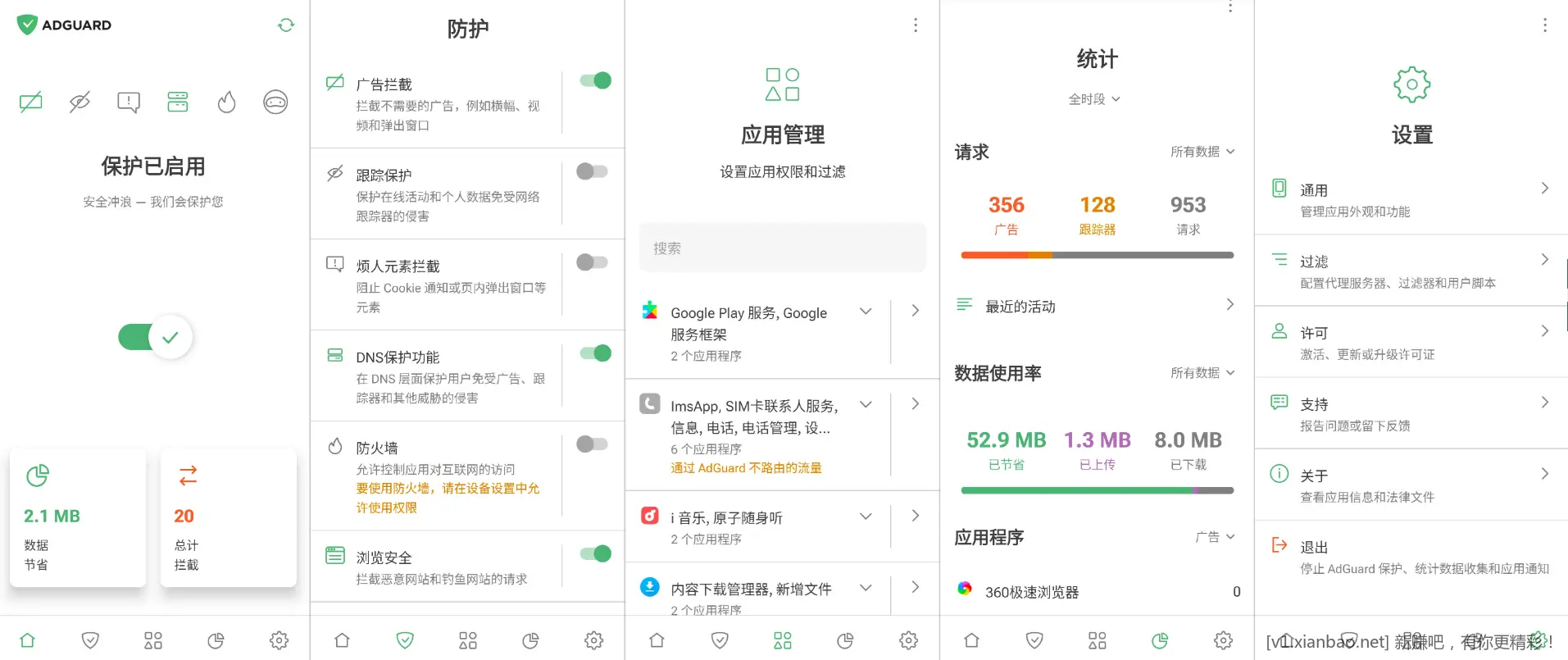Open 内容下载管理器 group details arrow
This screenshot has width=1568, height=660.
coord(916,587)
